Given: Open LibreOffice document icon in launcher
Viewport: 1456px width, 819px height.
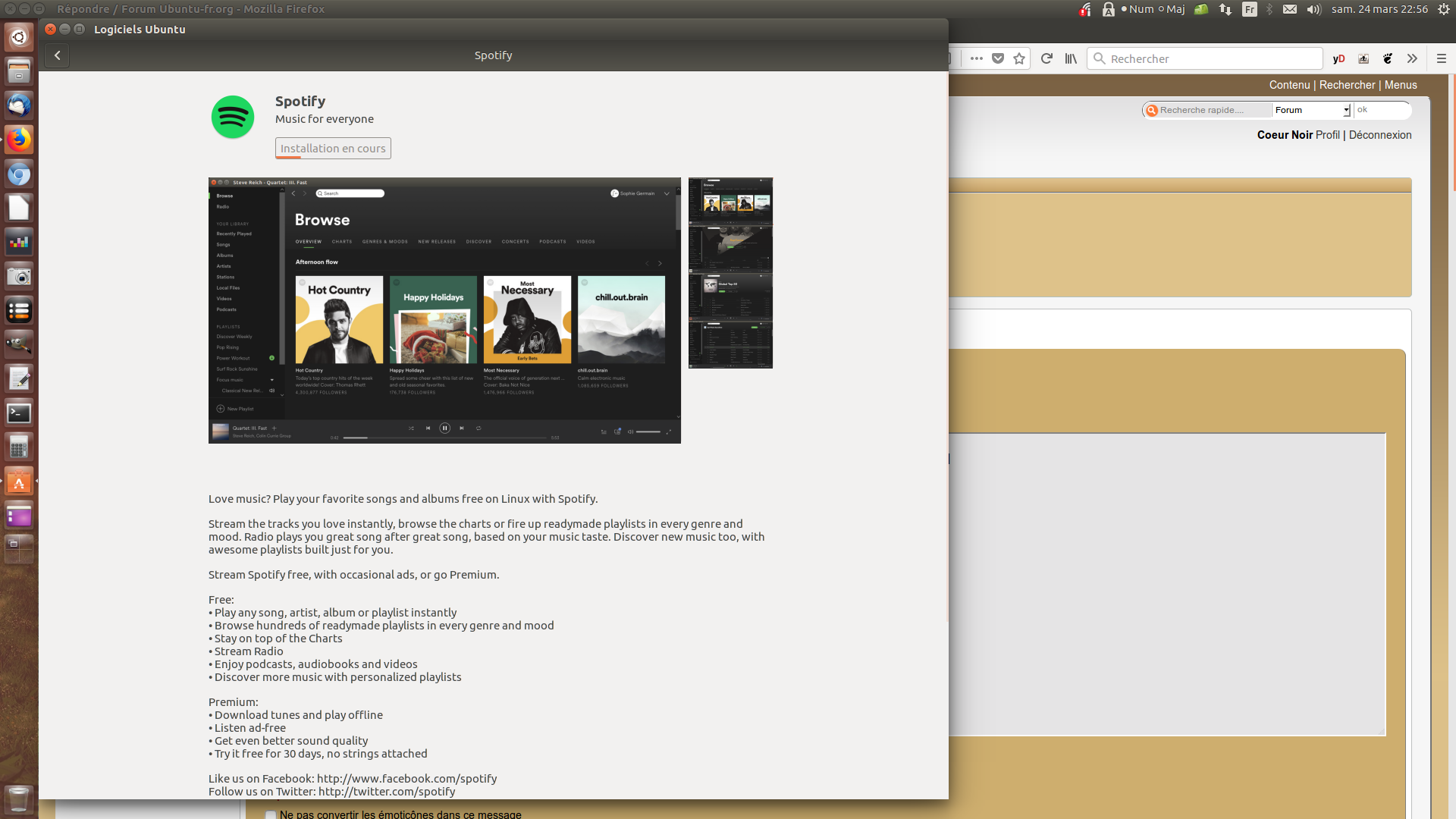Looking at the screenshot, I should point(19,208).
